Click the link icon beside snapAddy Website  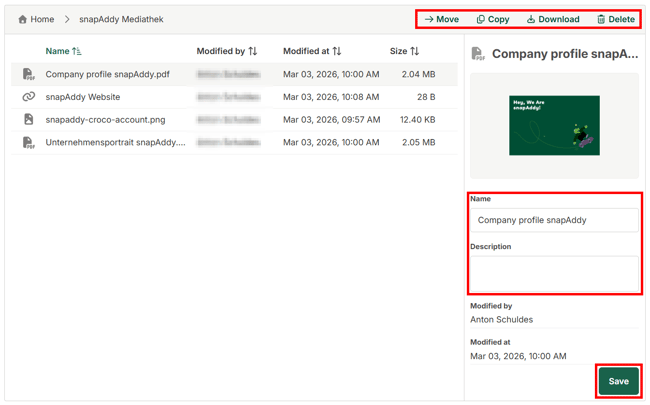coord(29,97)
